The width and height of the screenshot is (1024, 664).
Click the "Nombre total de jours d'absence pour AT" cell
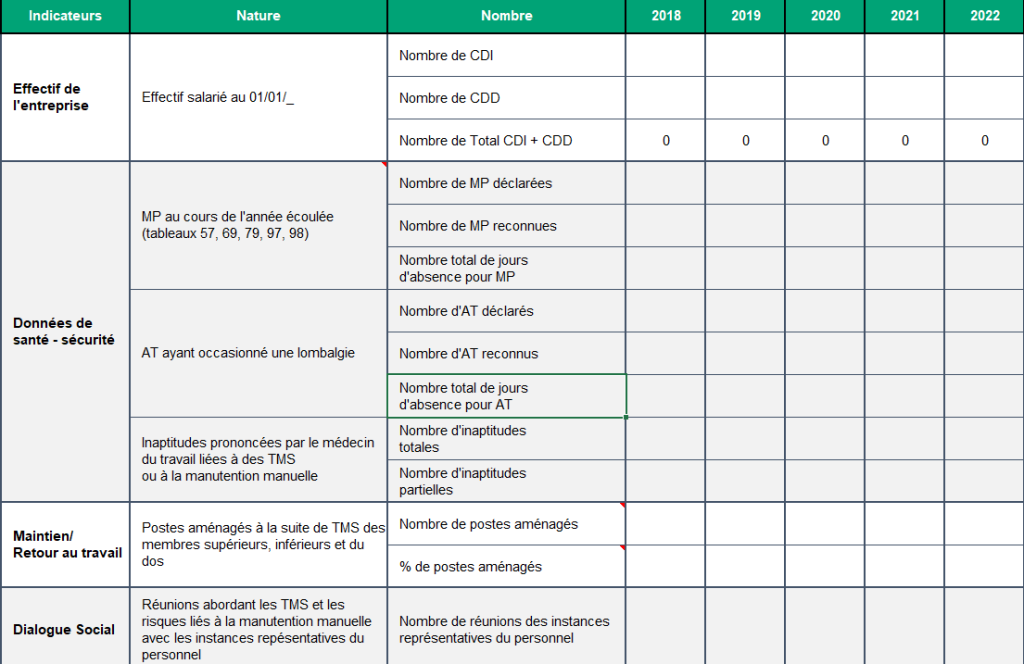click(506, 396)
